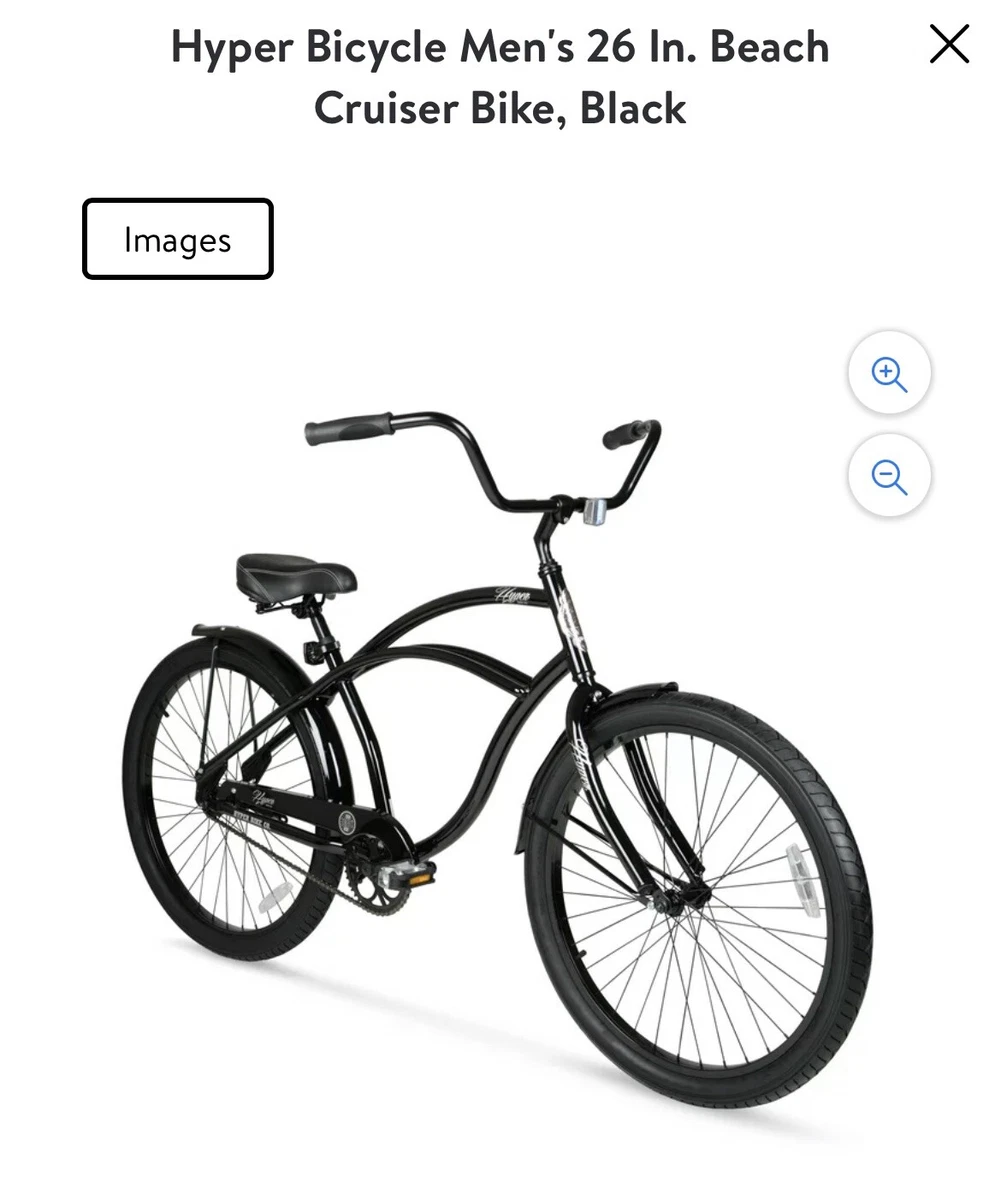Image resolution: width=1001 pixels, height=1200 pixels.
Task: Close the product image viewer
Action: (x=948, y=45)
